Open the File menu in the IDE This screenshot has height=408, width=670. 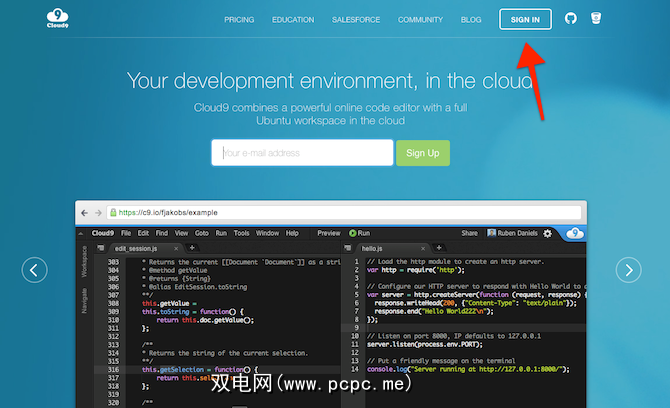127,233
